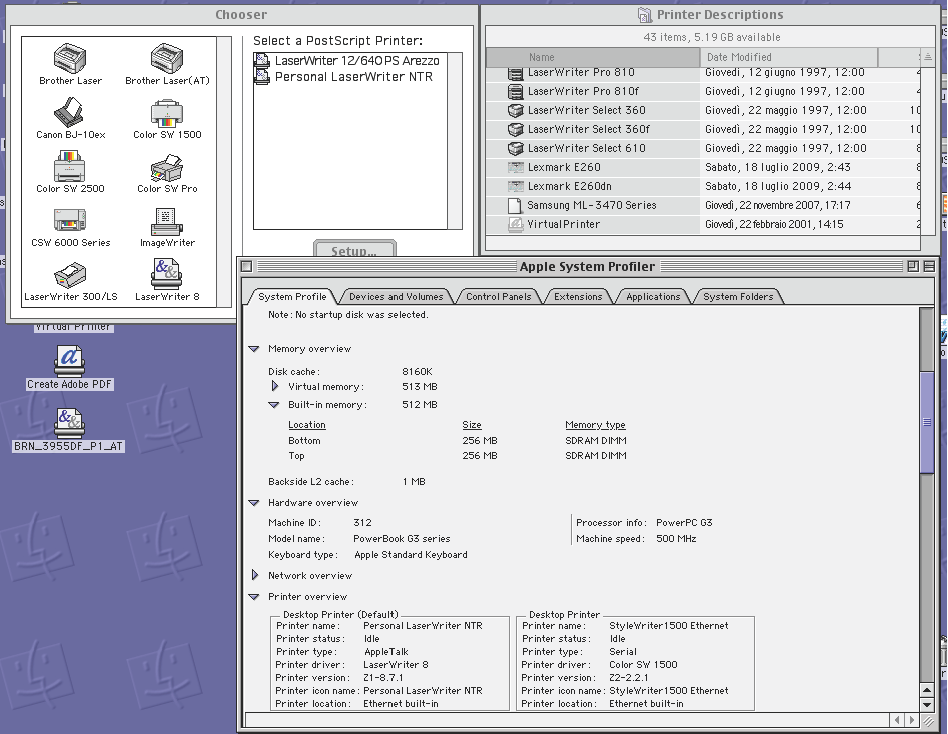Viewport: 948px width, 734px height.
Task: Click the horizontal scroll right arrow
Action: tap(912, 719)
